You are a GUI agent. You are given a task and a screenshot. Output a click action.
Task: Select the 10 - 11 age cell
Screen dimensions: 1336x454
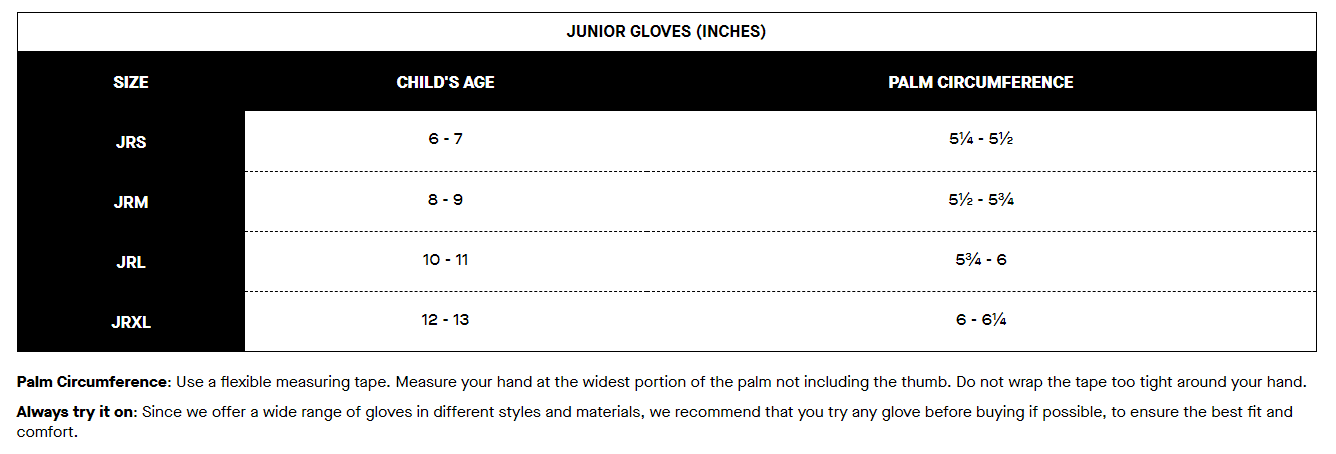click(445, 260)
